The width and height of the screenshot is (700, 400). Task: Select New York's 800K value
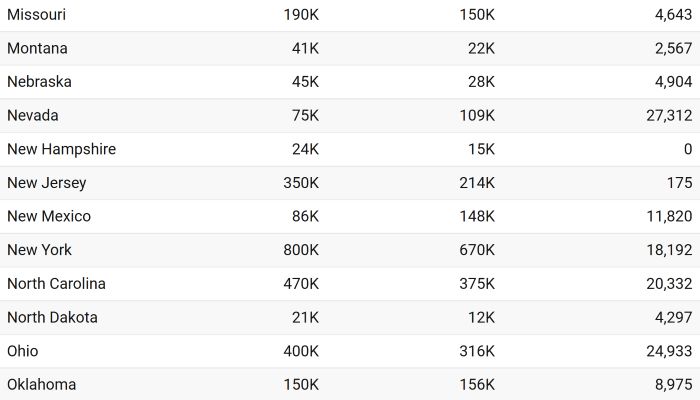[301, 250]
